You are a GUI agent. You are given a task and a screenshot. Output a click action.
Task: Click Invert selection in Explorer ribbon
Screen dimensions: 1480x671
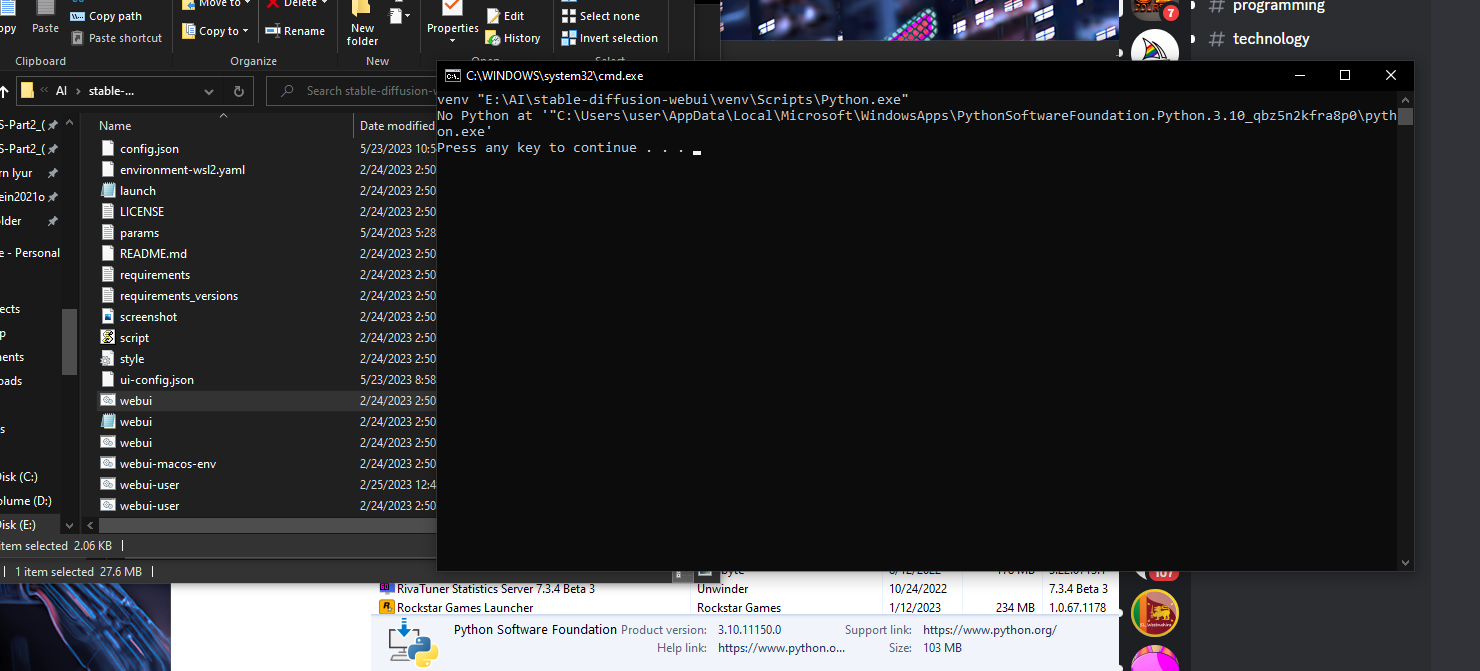click(610, 38)
